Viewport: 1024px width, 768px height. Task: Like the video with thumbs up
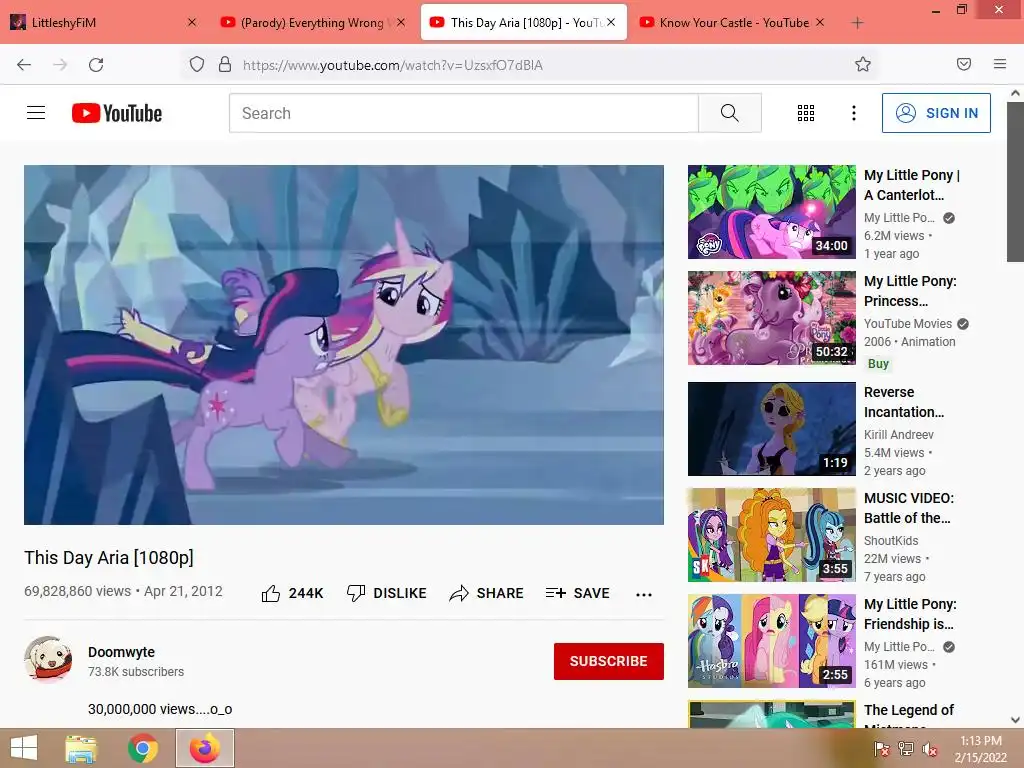click(x=271, y=593)
